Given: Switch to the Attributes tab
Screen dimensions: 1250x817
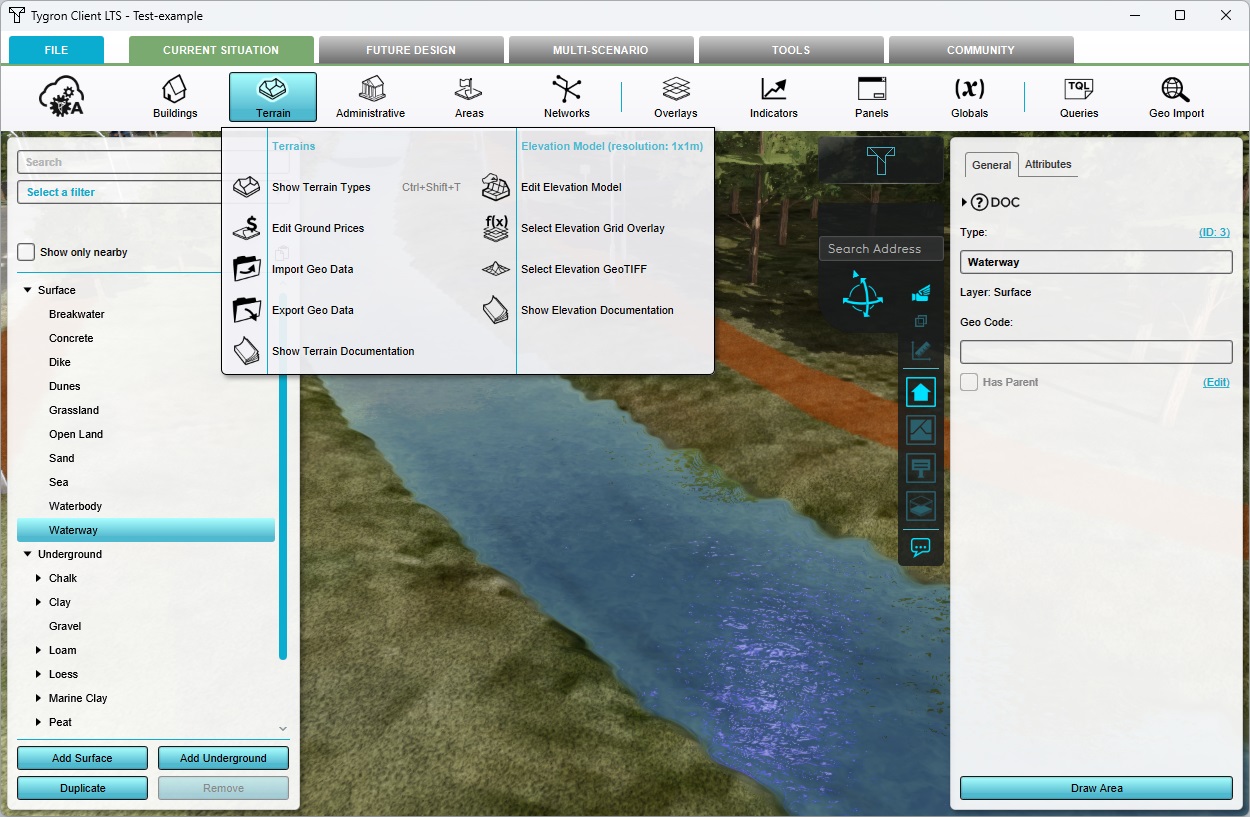Looking at the screenshot, I should click(x=1048, y=164).
